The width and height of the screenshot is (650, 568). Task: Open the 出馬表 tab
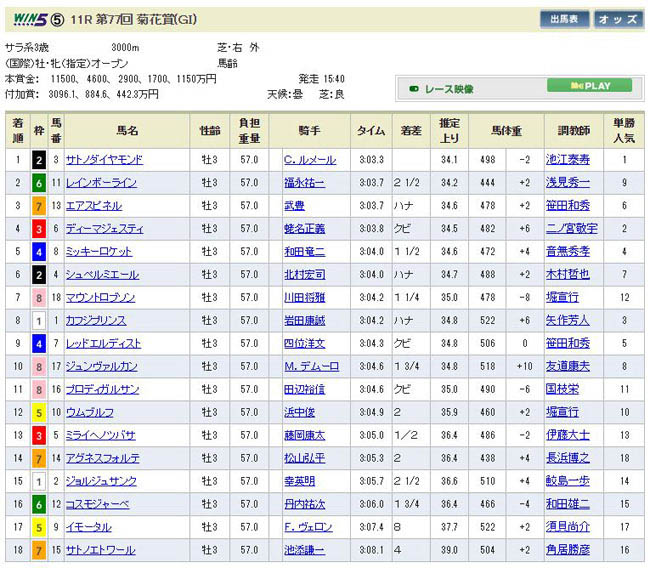(x=565, y=19)
